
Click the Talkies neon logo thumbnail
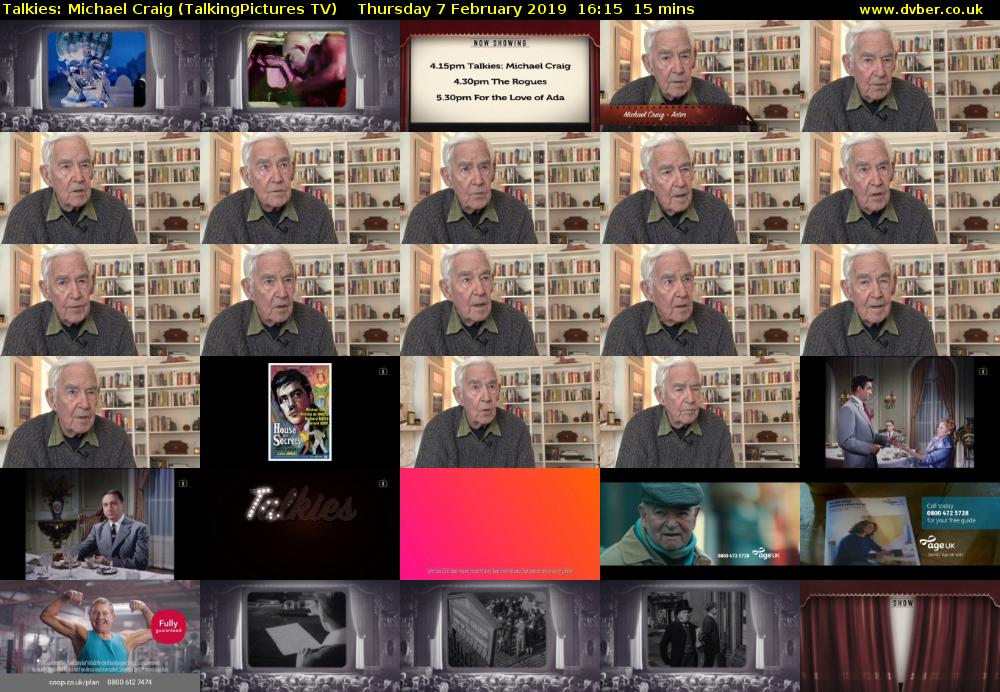coord(300,524)
